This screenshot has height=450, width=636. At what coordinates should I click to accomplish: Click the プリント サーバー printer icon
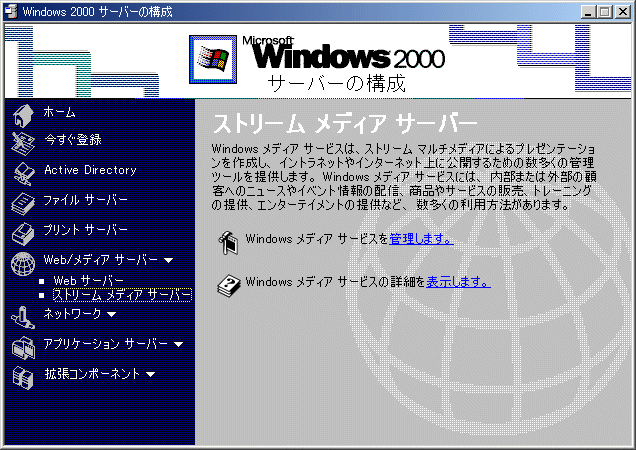[23, 233]
